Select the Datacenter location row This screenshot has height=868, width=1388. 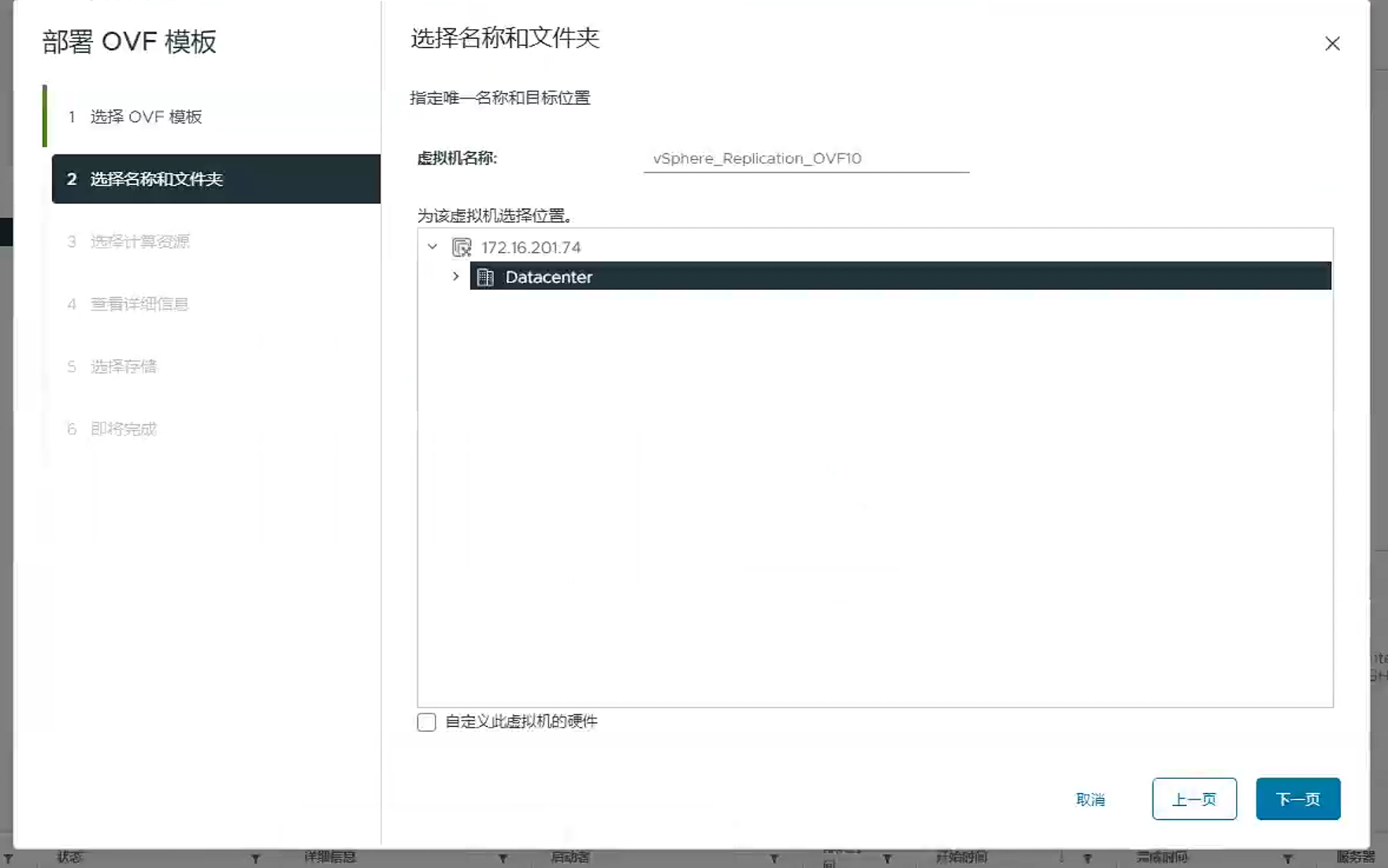(x=867, y=277)
